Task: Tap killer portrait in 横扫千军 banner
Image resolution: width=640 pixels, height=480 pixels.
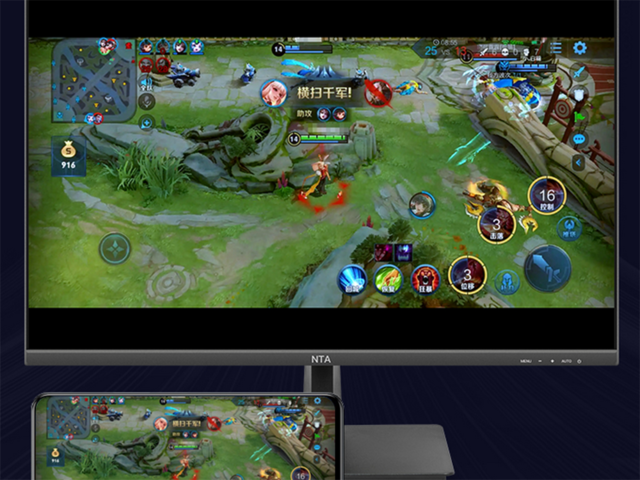Action: coord(273,93)
